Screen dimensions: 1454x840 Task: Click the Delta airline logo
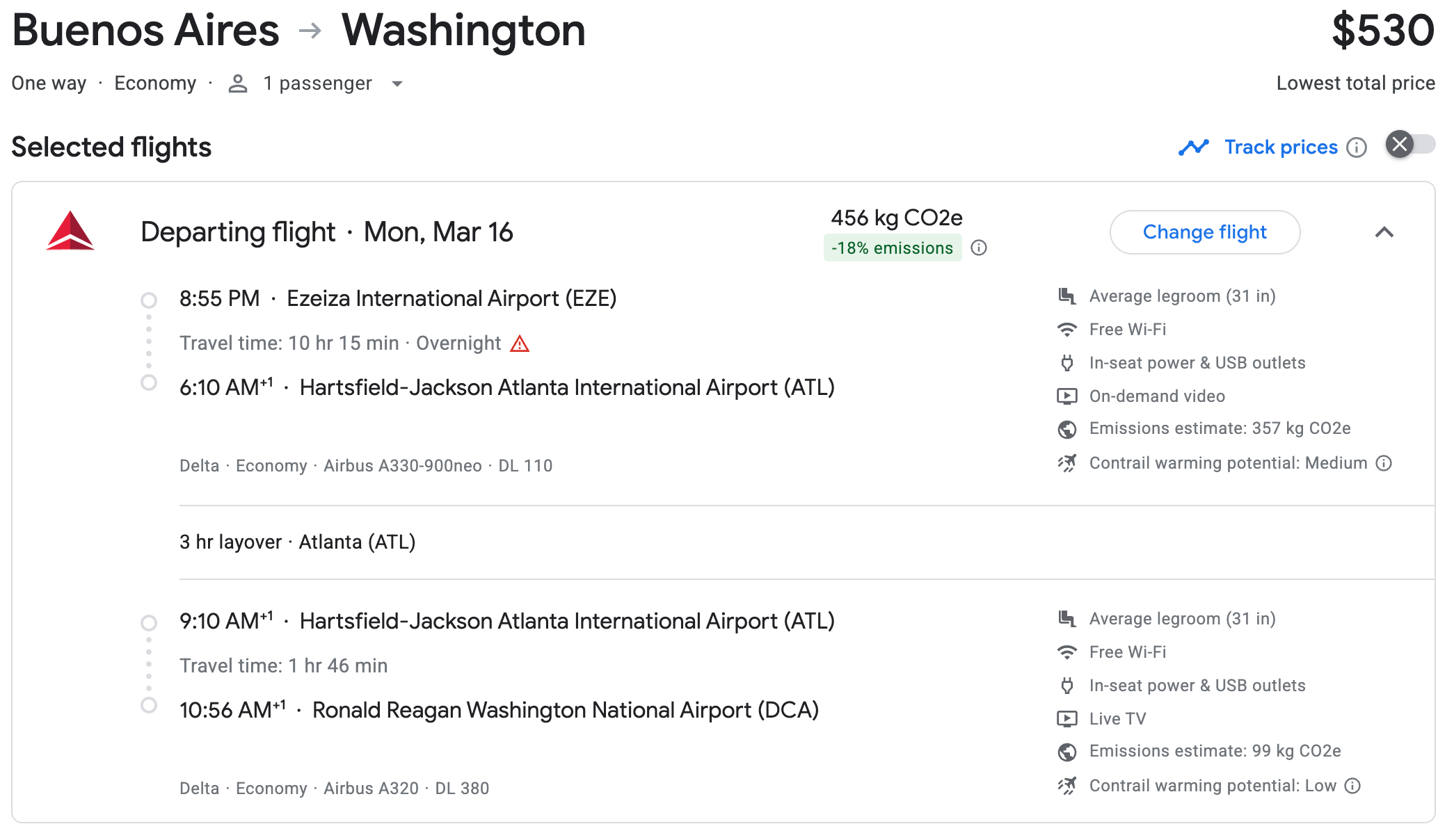click(70, 231)
